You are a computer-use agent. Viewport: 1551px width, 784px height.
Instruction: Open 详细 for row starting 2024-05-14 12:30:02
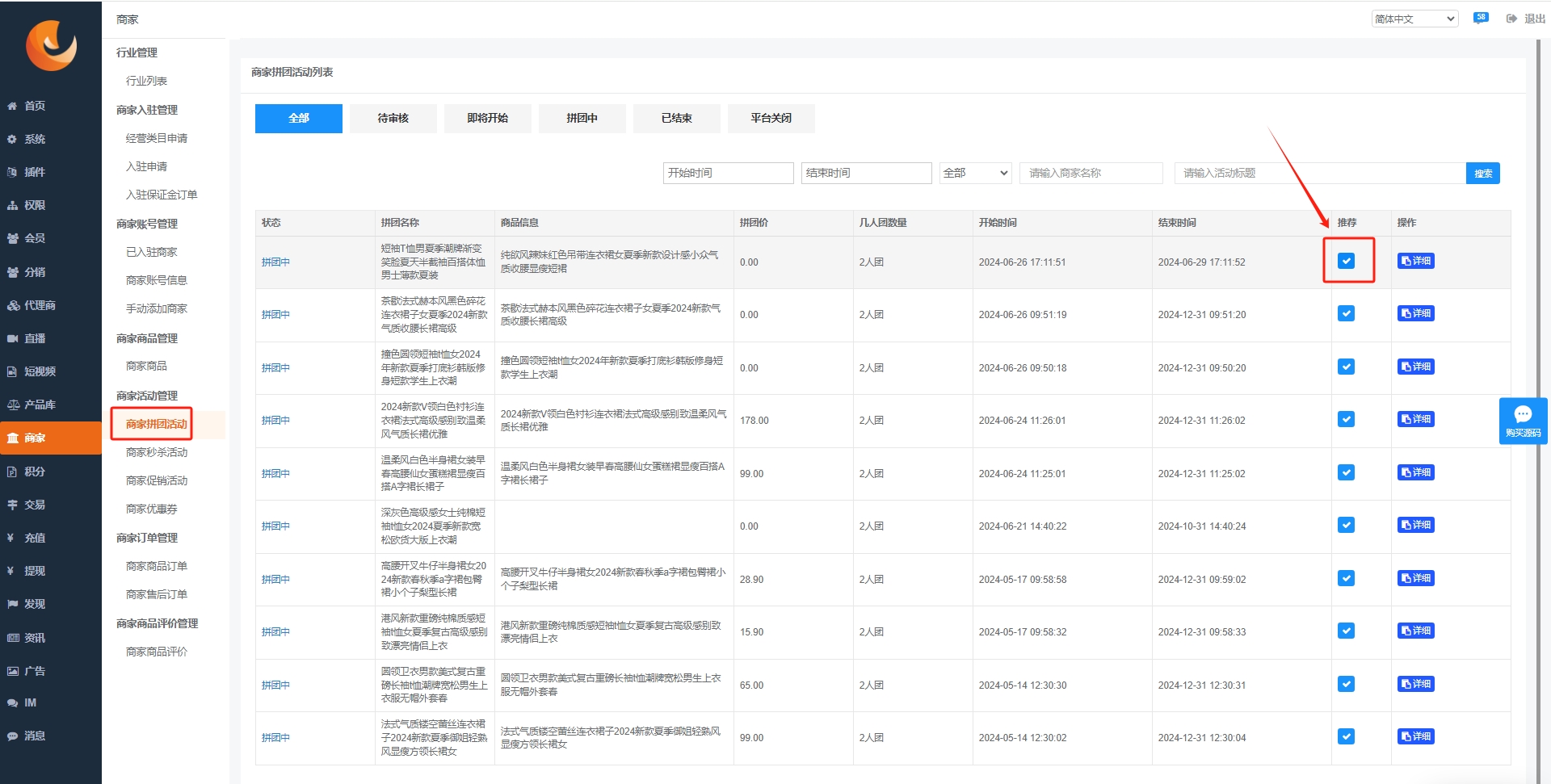[x=1416, y=736]
